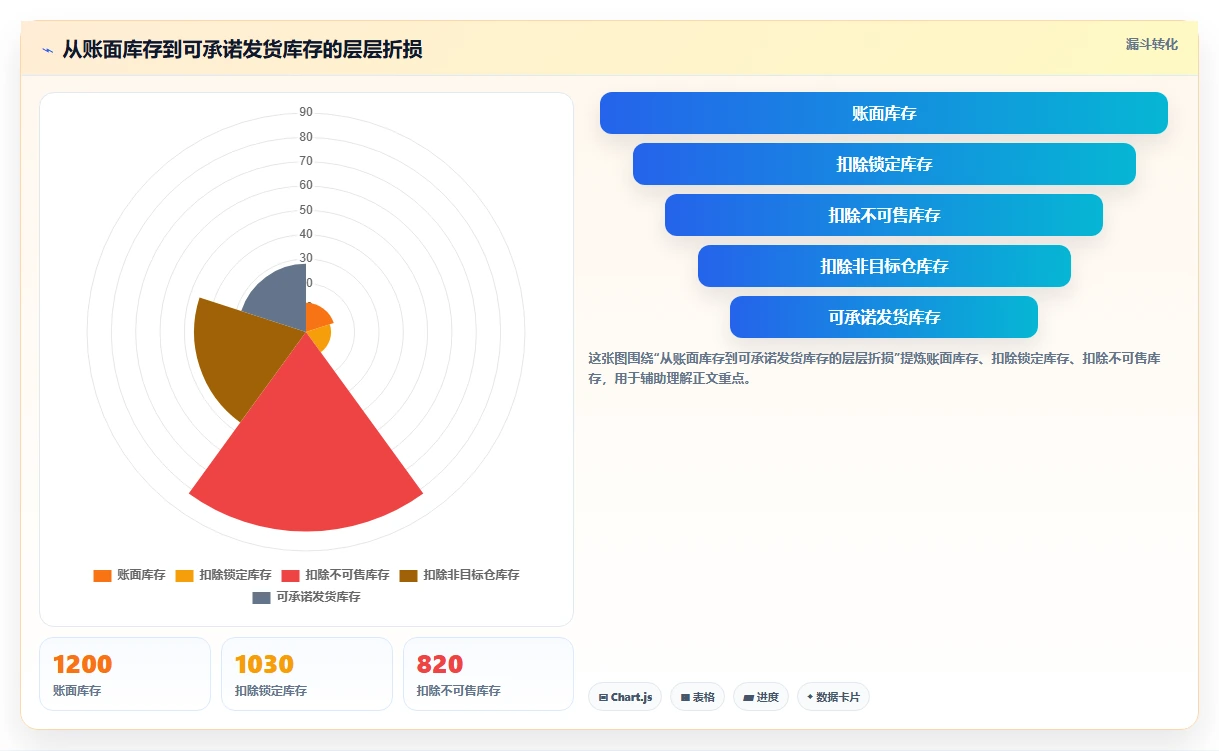Click the 进度 tag chip
Screen dimensions: 1219x751
pos(761,697)
